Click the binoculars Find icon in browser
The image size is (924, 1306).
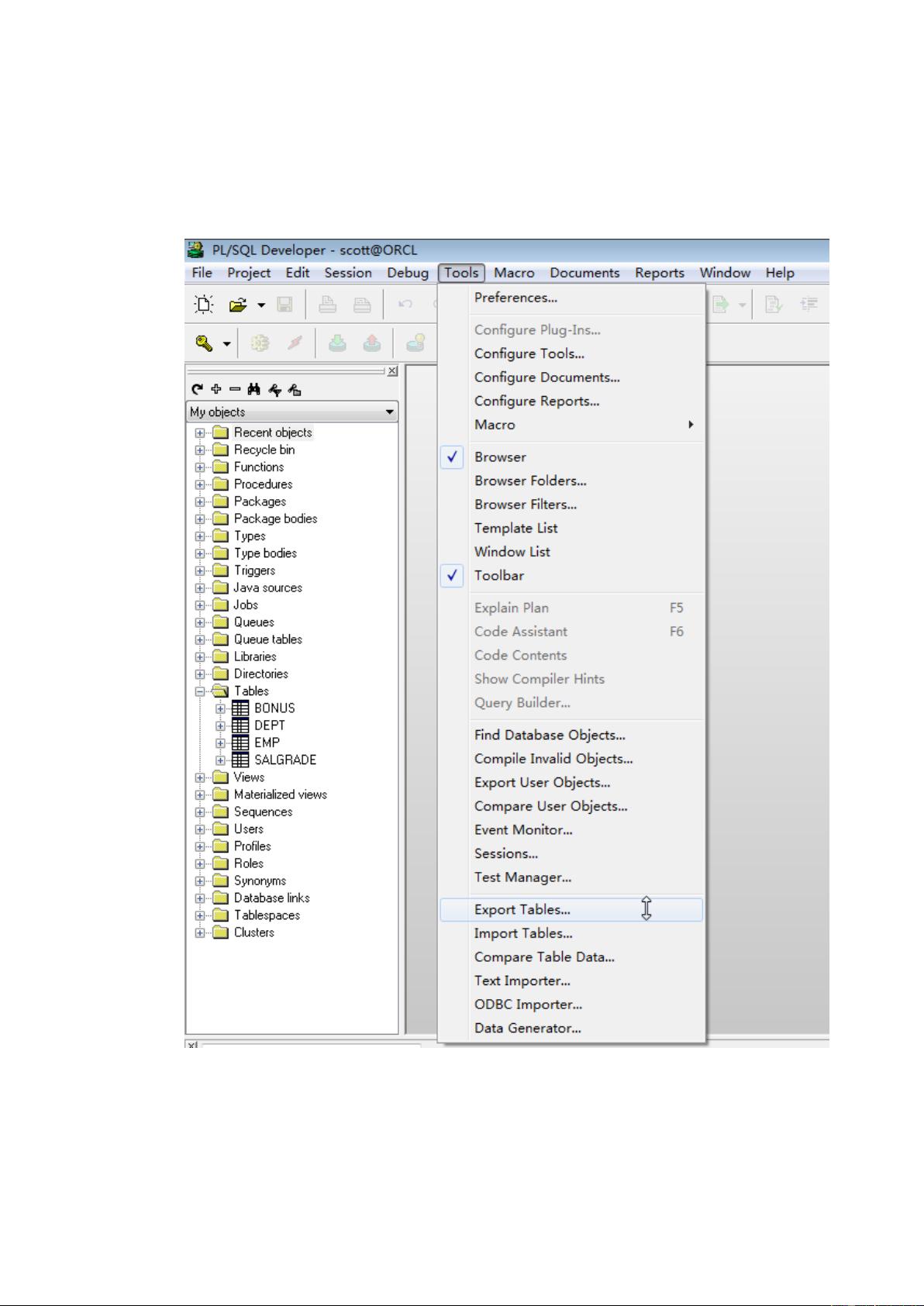click(253, 389)
